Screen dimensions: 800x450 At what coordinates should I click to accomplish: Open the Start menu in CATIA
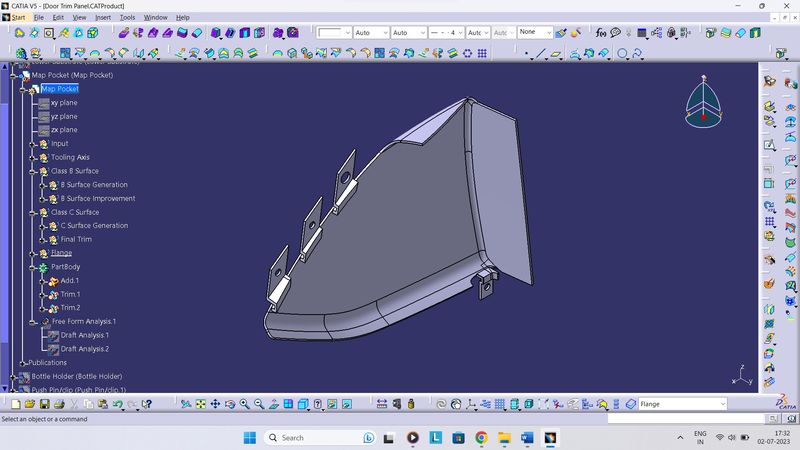click(x=18, y=17)
